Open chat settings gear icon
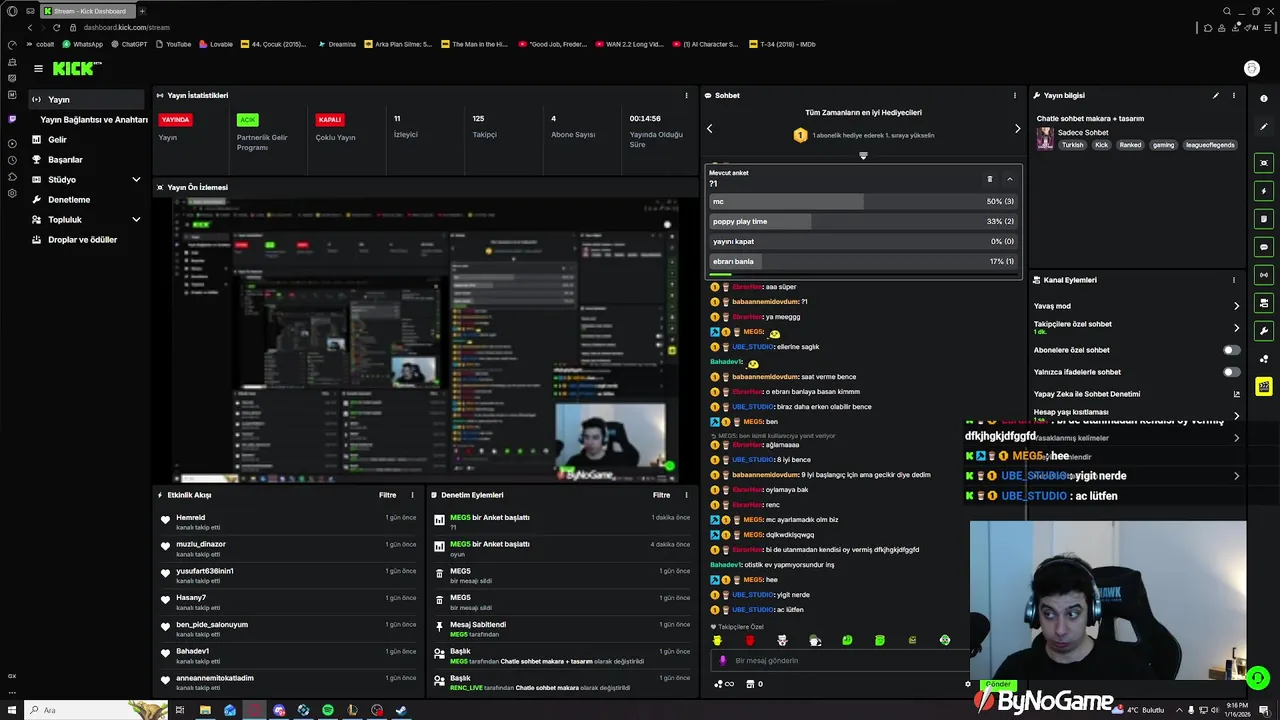Viewport: 1280px width, 720px height. coord(967,684)
